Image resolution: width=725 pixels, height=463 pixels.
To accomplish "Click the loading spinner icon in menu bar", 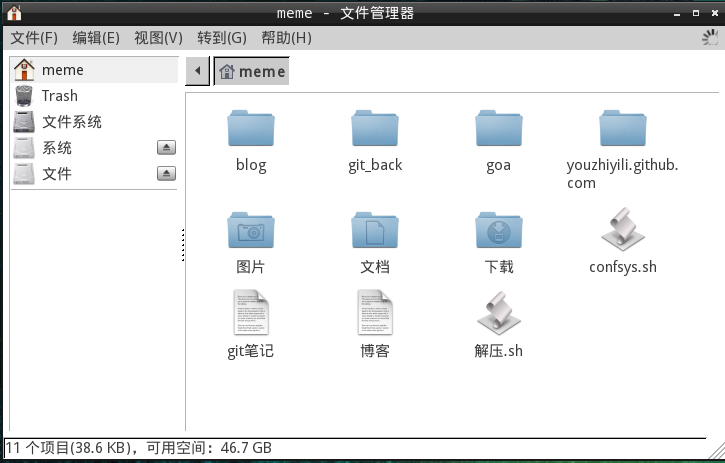I will pos(710,37).
